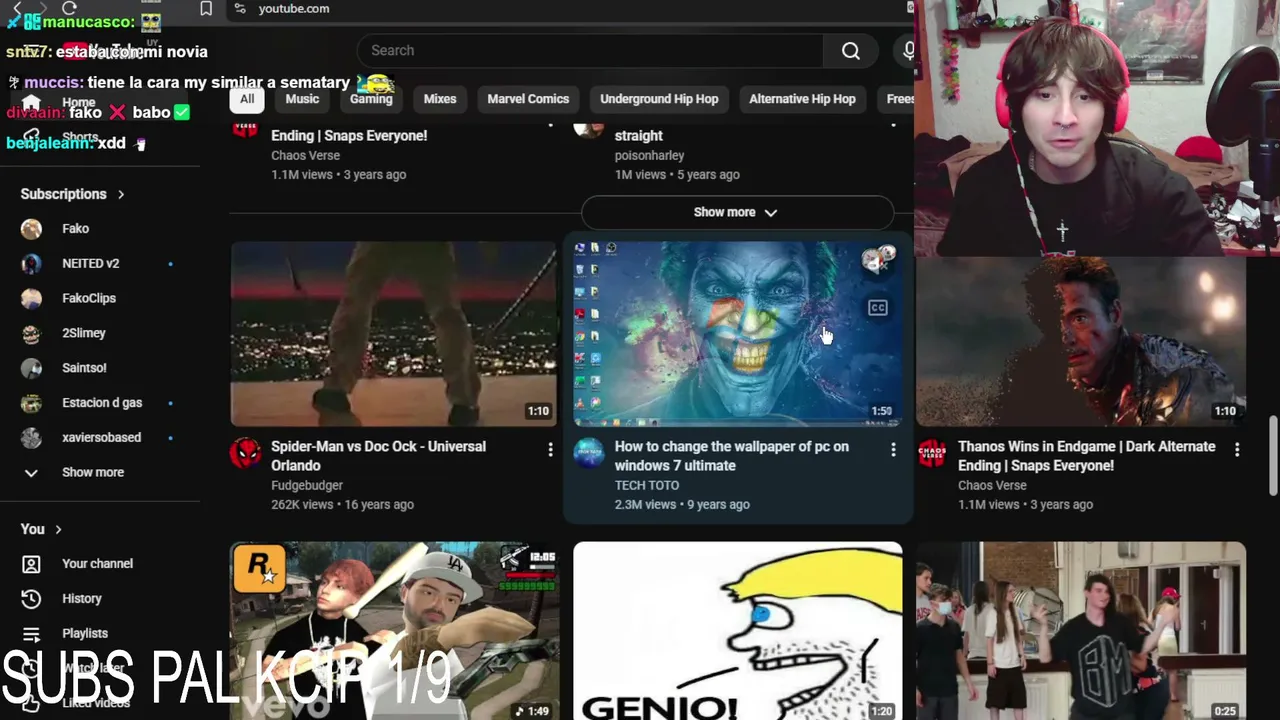The width and height of the screenshot is (1280, 720).
Task: Open Thanos Wins in Endgame video title
Action: click(1086, 456)
